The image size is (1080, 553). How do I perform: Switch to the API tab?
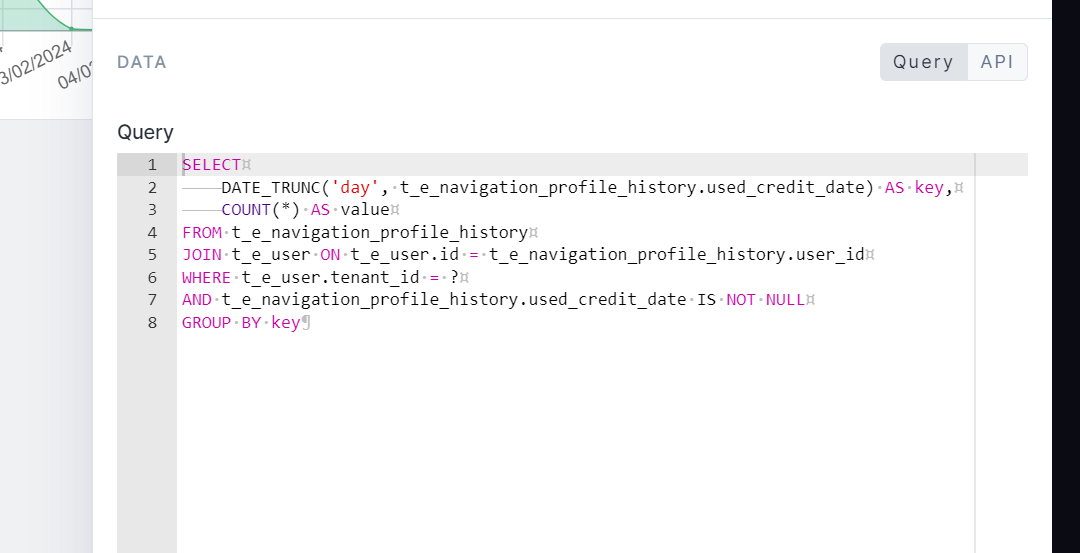point(997,62)
